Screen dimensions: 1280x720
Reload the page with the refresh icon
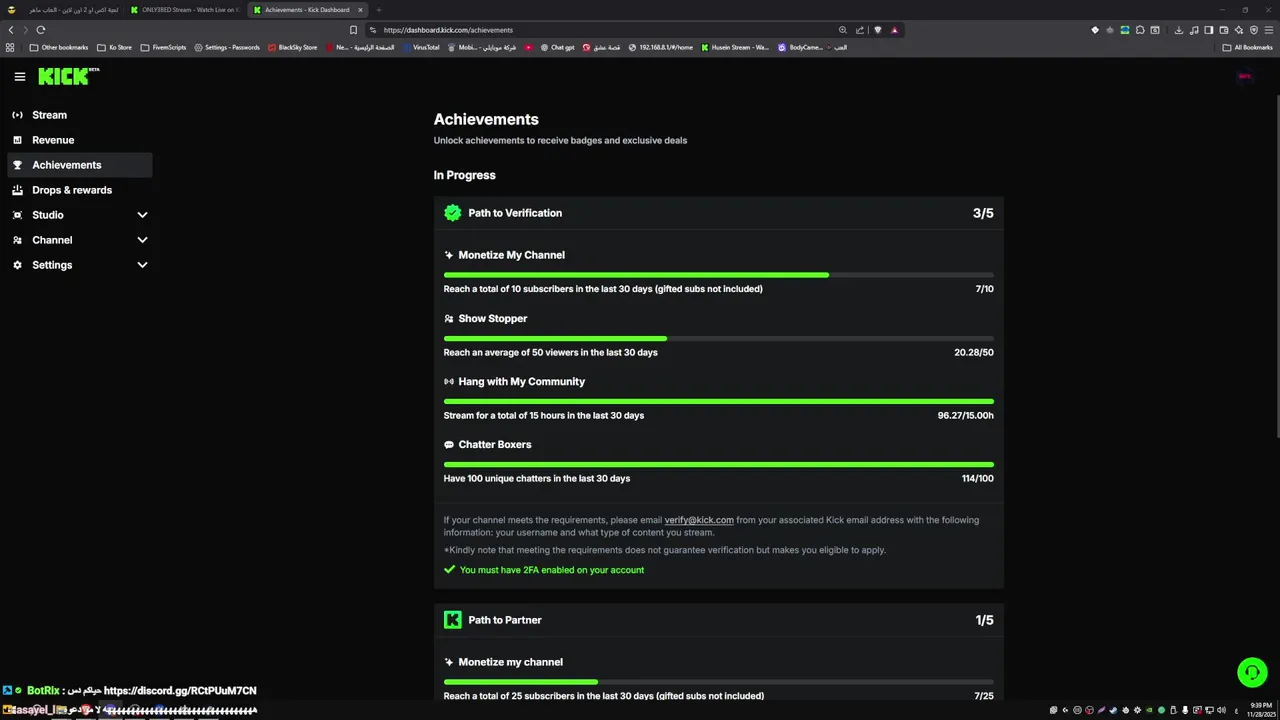tap(40, 30)
